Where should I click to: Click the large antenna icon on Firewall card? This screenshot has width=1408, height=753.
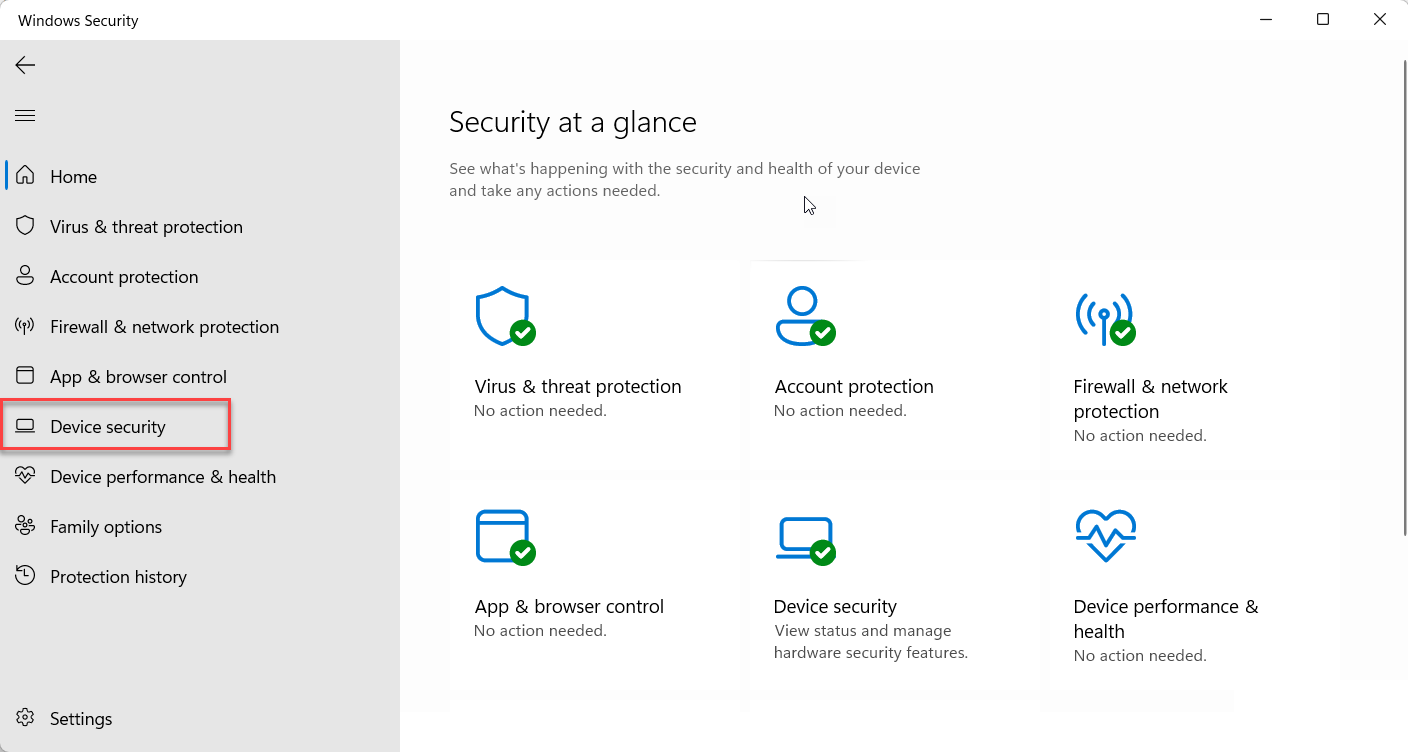pos(1105,318)
